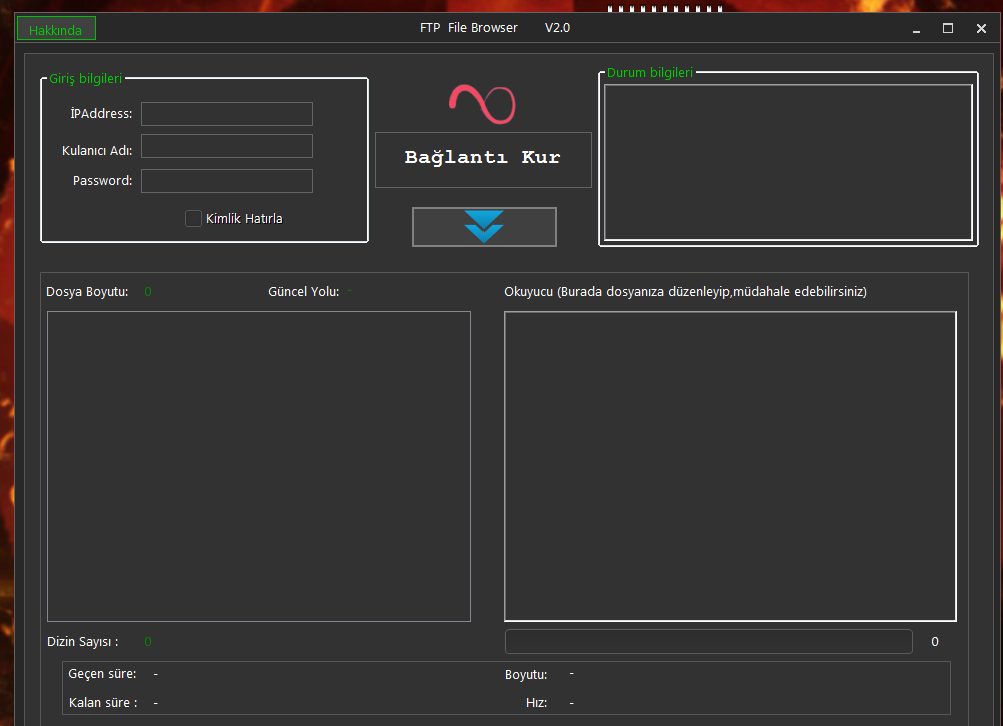
Task: Click the İPAddress input field
Action: click(227, 114)
